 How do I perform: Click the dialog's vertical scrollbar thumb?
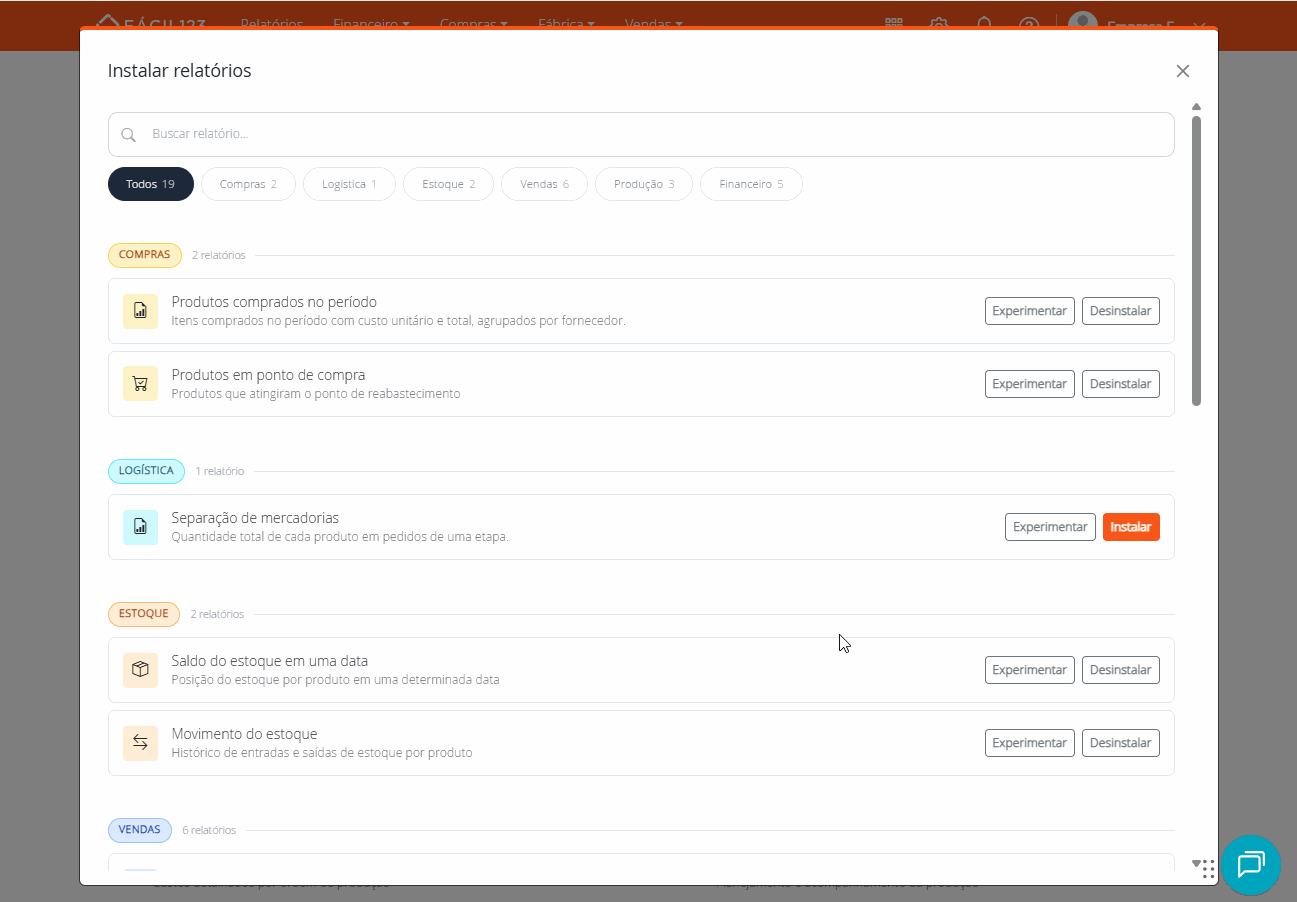point(1196,261)
